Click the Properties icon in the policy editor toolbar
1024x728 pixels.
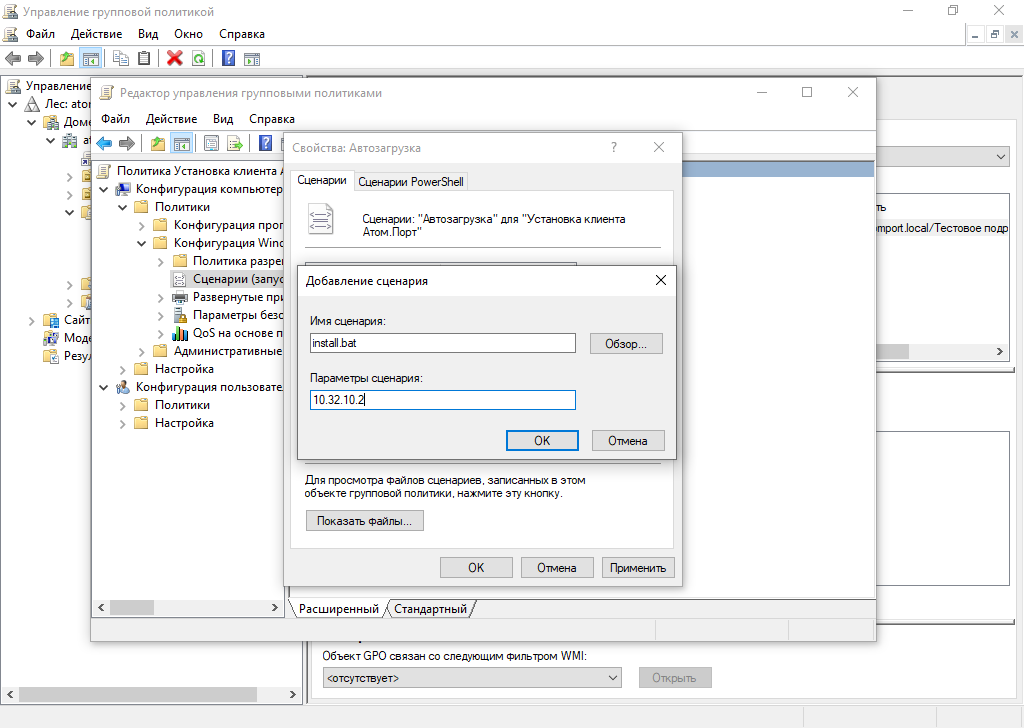(x=211, y=143)
